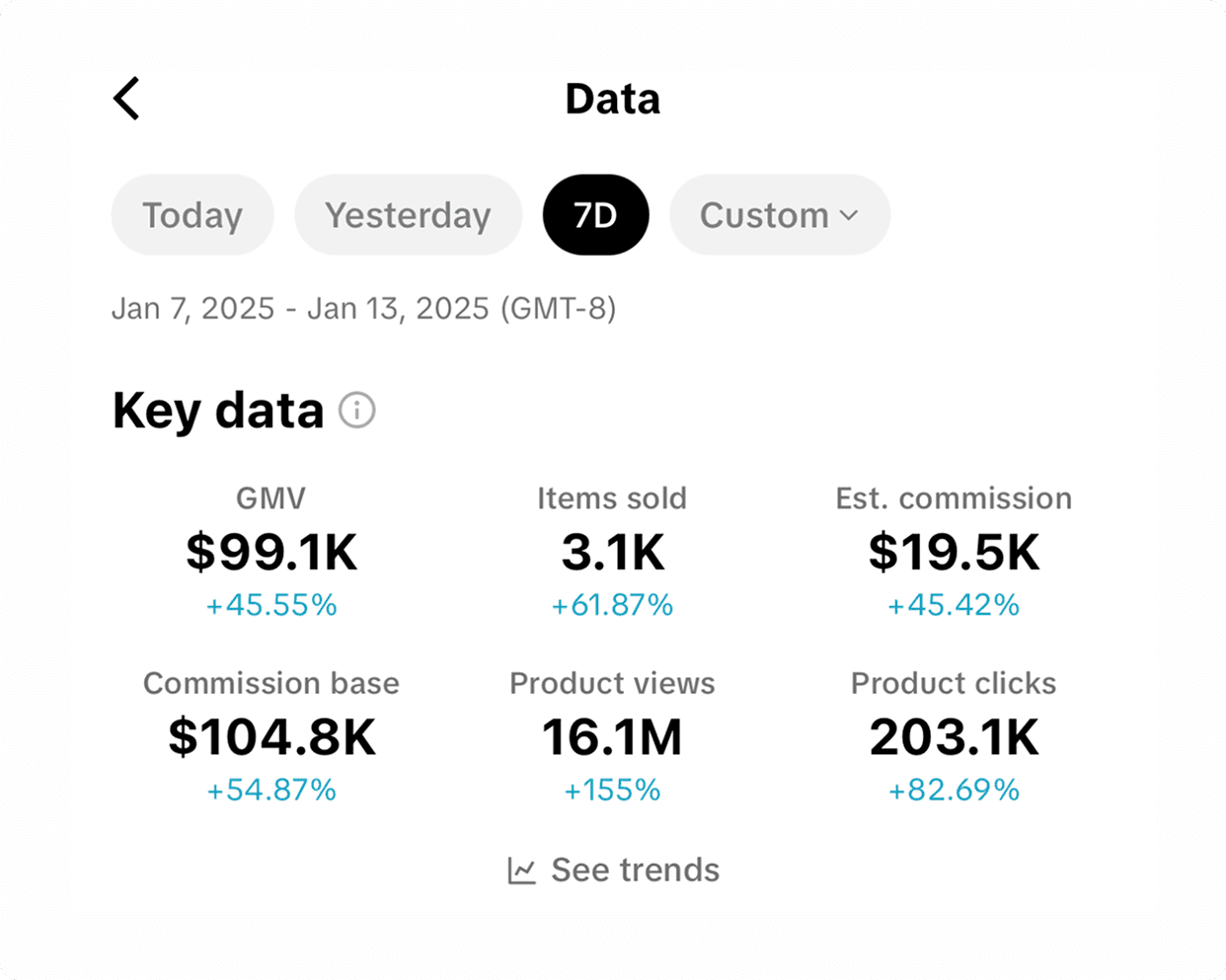Tap the Est. commission $19.5K metric
This screenshot has width=1226, height=980.
(954, 551)
